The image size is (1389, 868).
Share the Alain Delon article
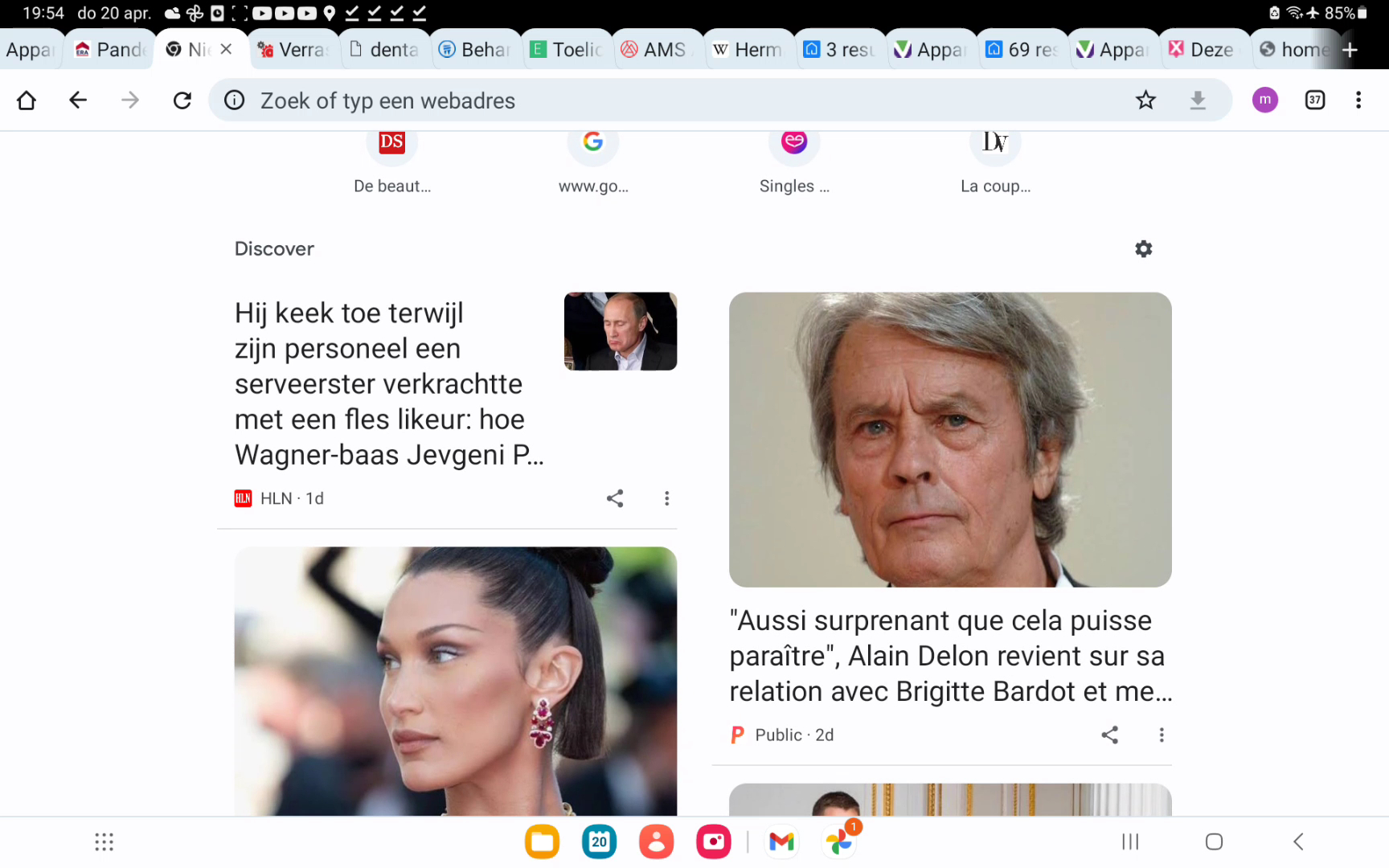pos(1109,735)
